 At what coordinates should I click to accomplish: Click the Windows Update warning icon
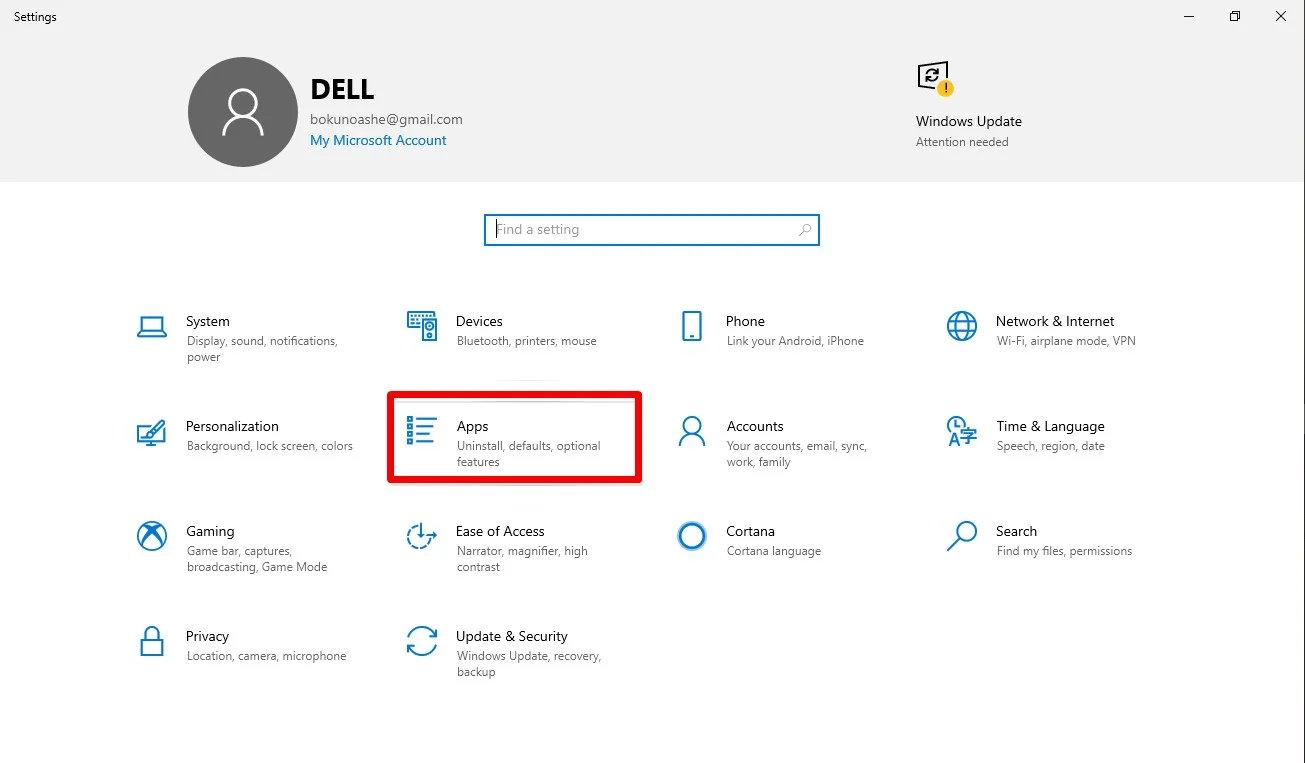pos(934,78)
